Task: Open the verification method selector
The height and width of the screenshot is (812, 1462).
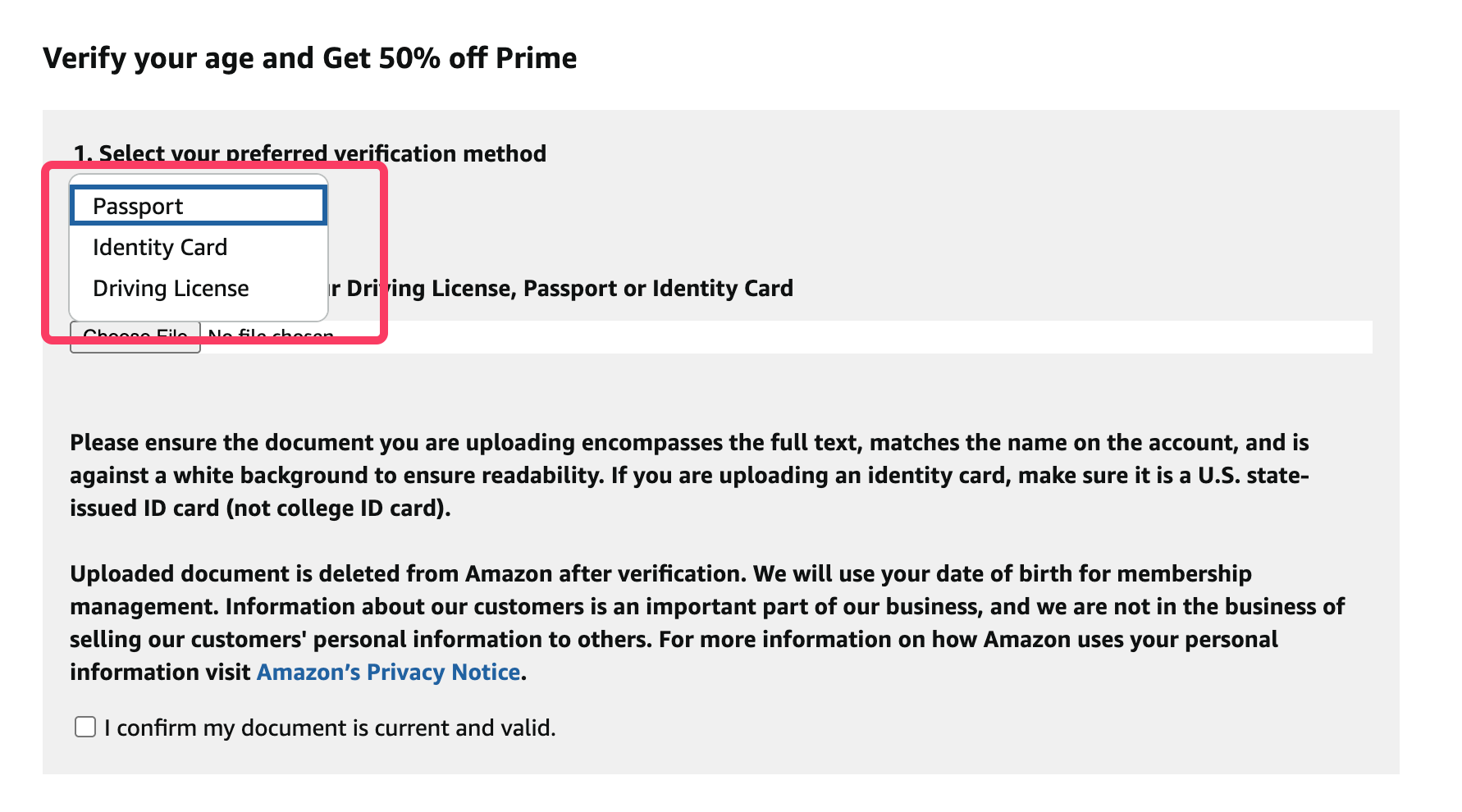Action: point(197,206)
